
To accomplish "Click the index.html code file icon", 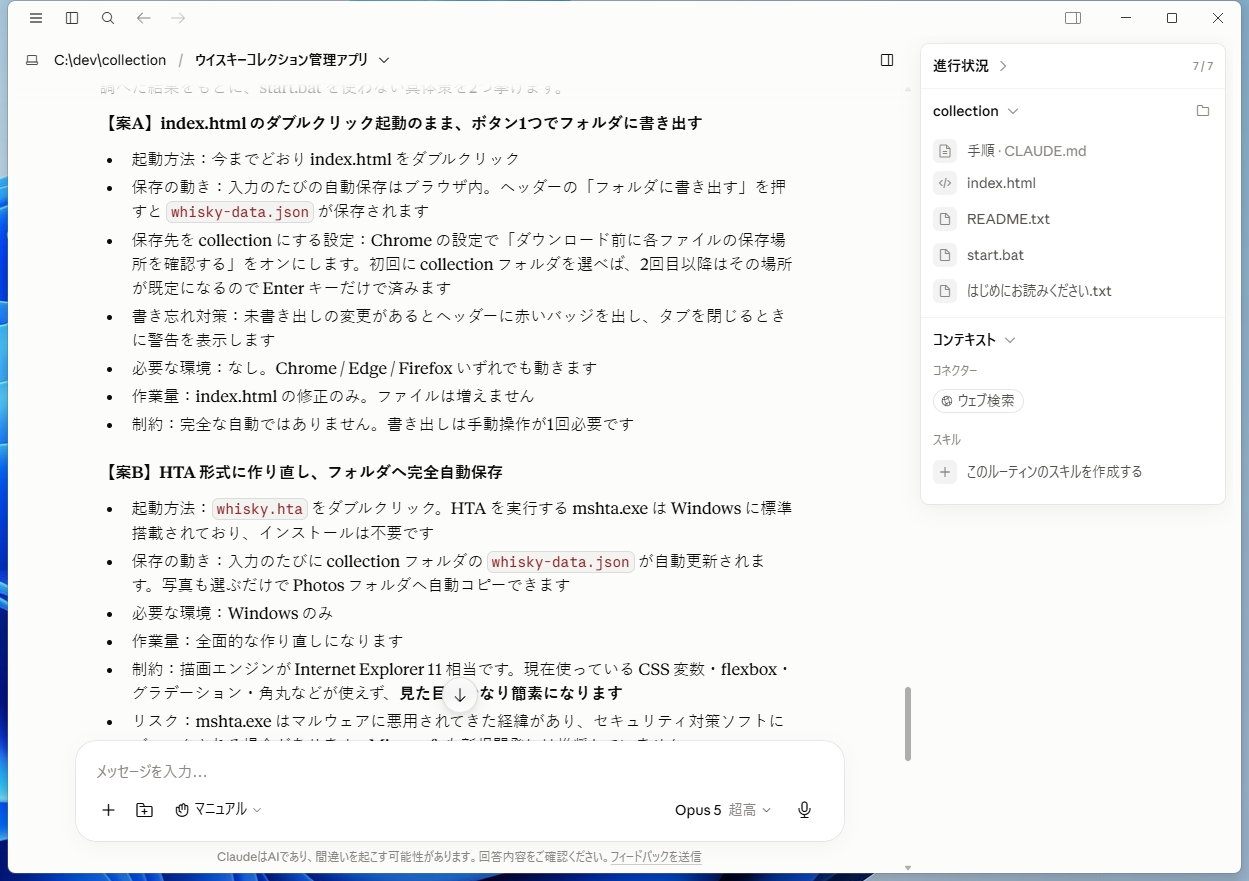I will (945, 183).
